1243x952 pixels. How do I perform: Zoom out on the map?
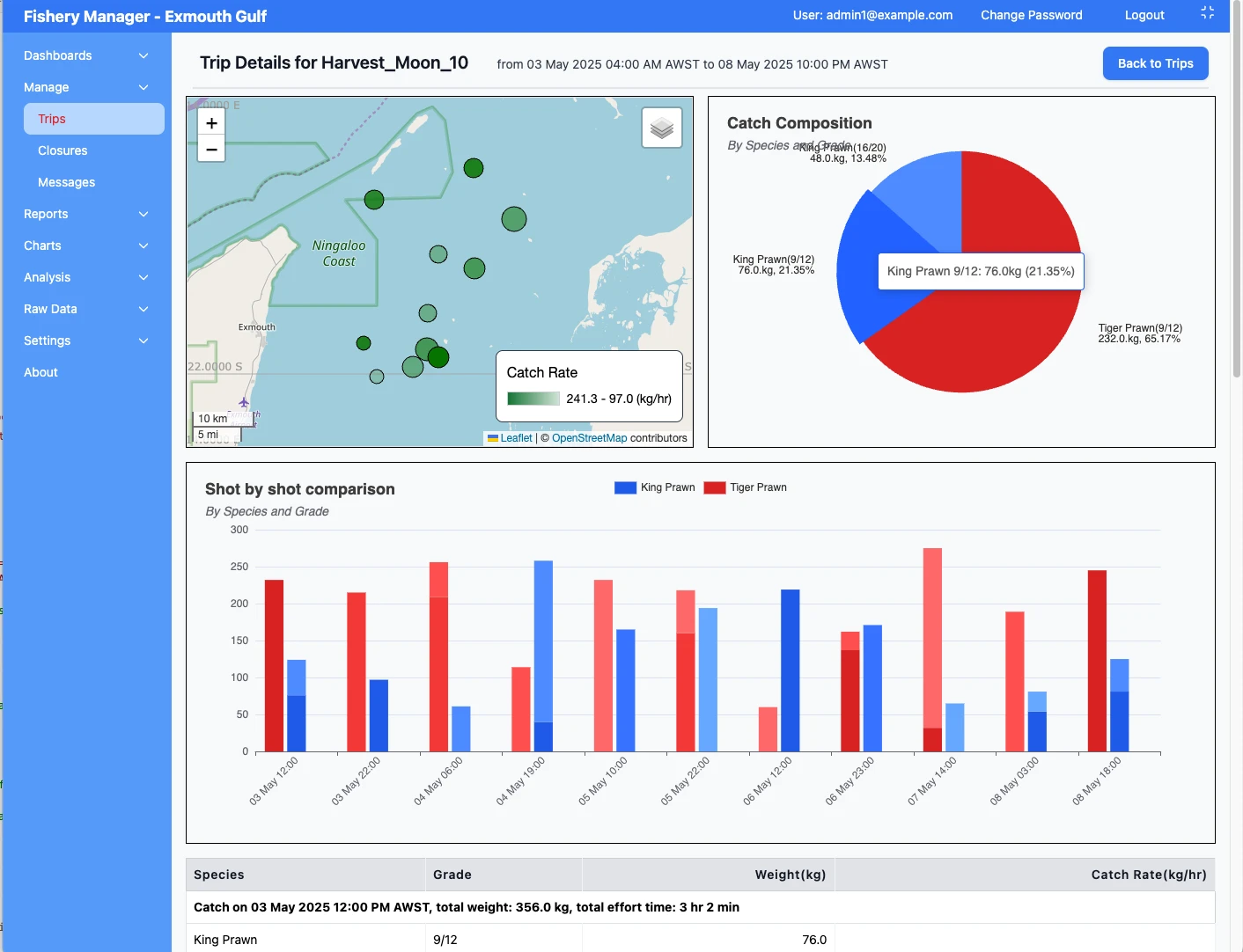(211, 150)
